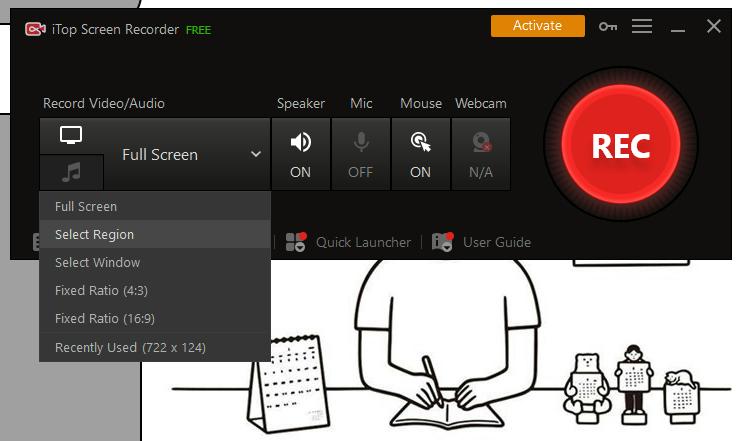
Task: Switch to audio-only music note icon
Action: [x=72, y=172]
